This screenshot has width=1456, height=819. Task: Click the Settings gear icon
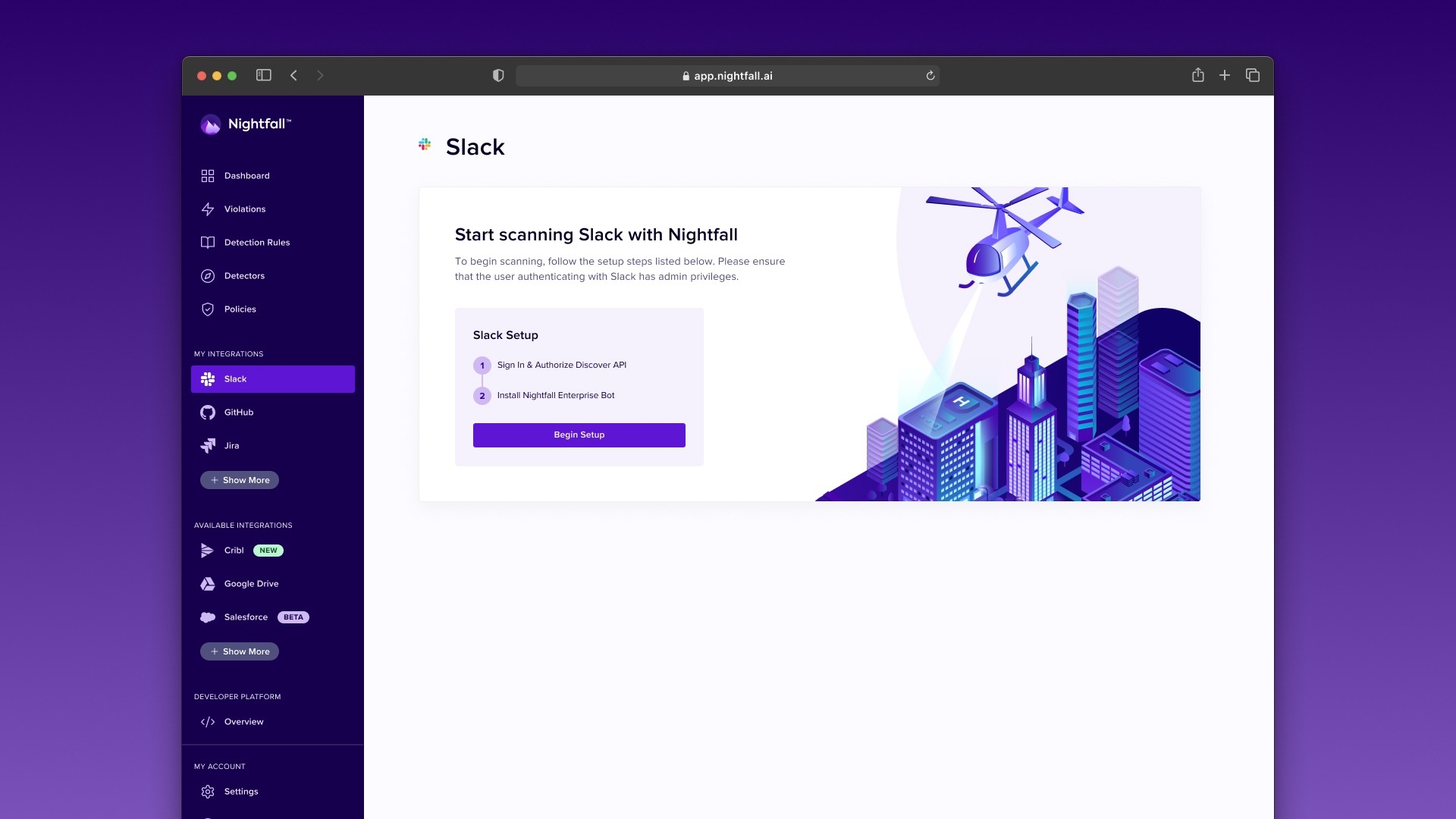(x=208, y=792)
